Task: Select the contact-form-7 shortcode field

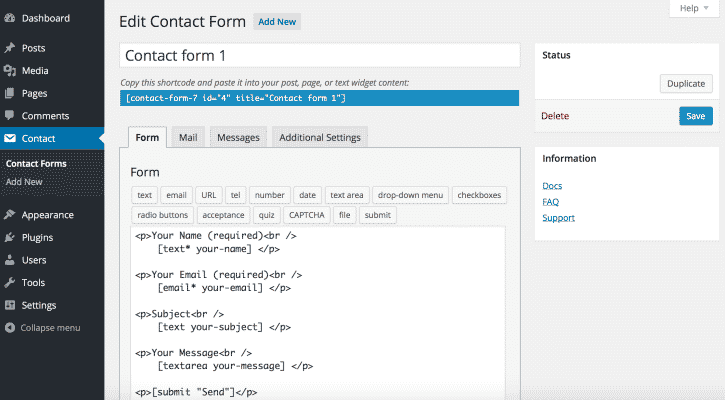Action: coord(319,98)
